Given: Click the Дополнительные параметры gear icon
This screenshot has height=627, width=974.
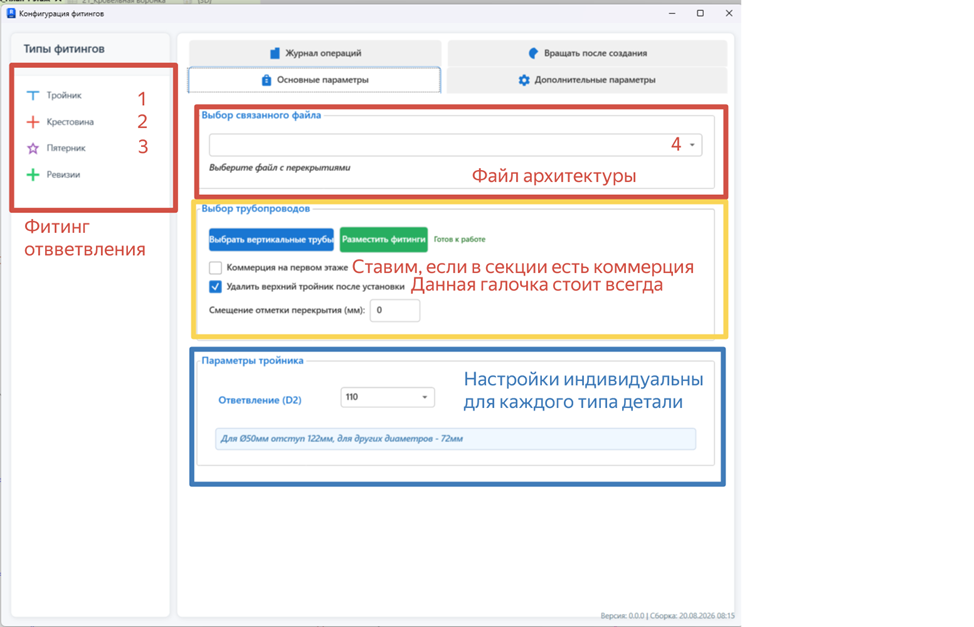Looking at the screenshot, I should pos(524,80).
